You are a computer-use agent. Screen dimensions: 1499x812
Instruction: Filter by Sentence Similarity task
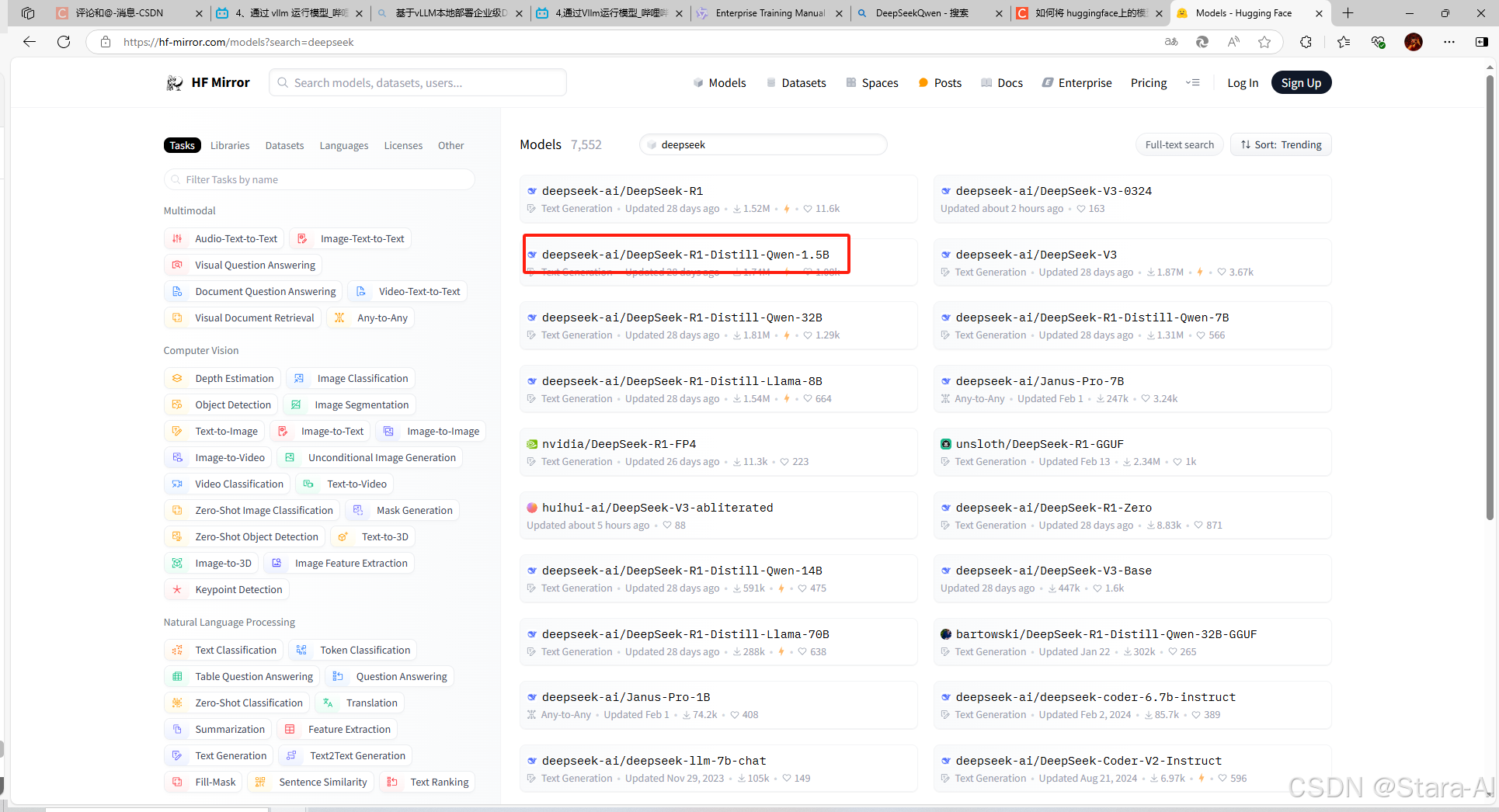[x=311, y=782]
